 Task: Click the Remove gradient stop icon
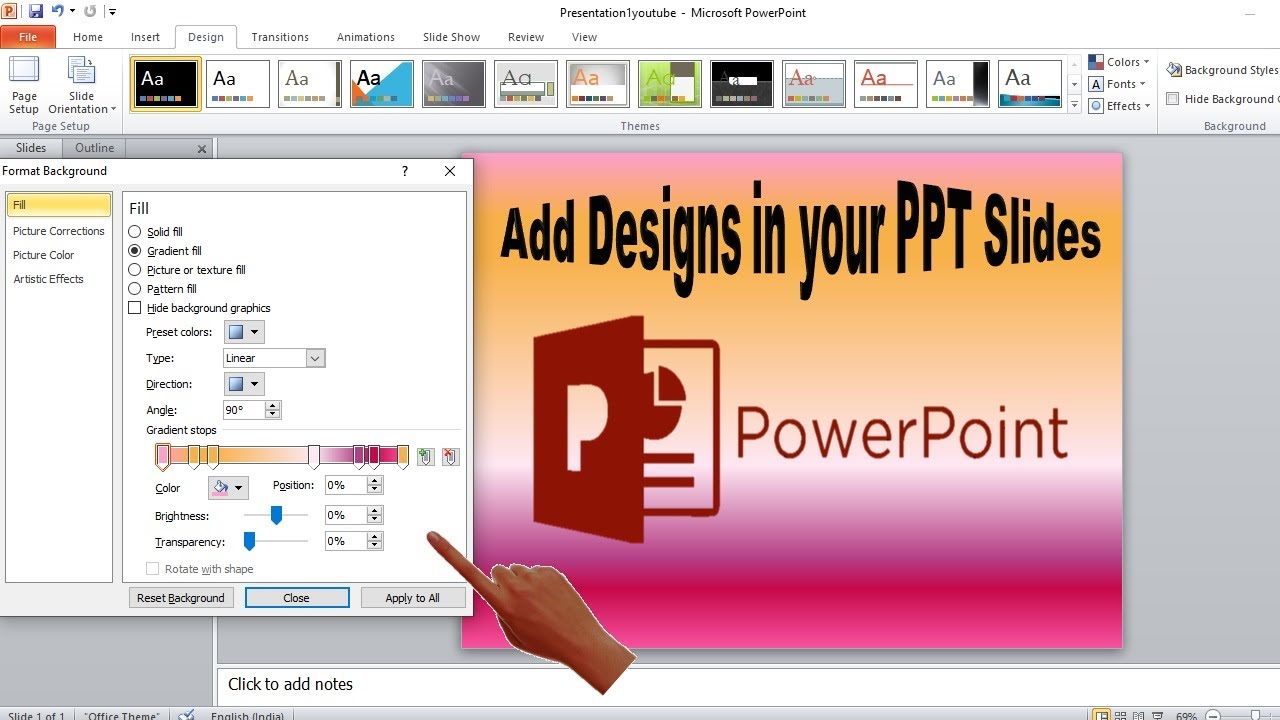coord(451,456)
